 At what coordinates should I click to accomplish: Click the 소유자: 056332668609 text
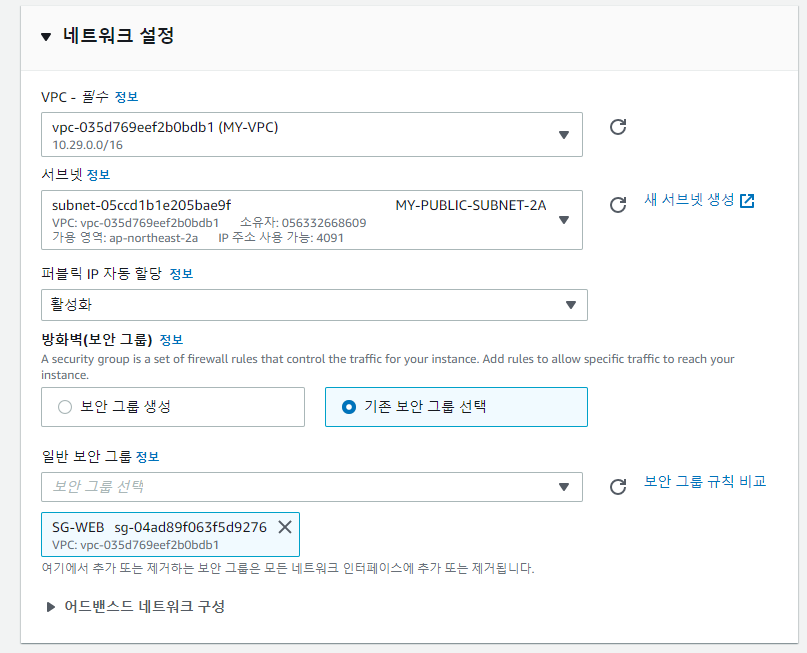[x=303, y=223]
